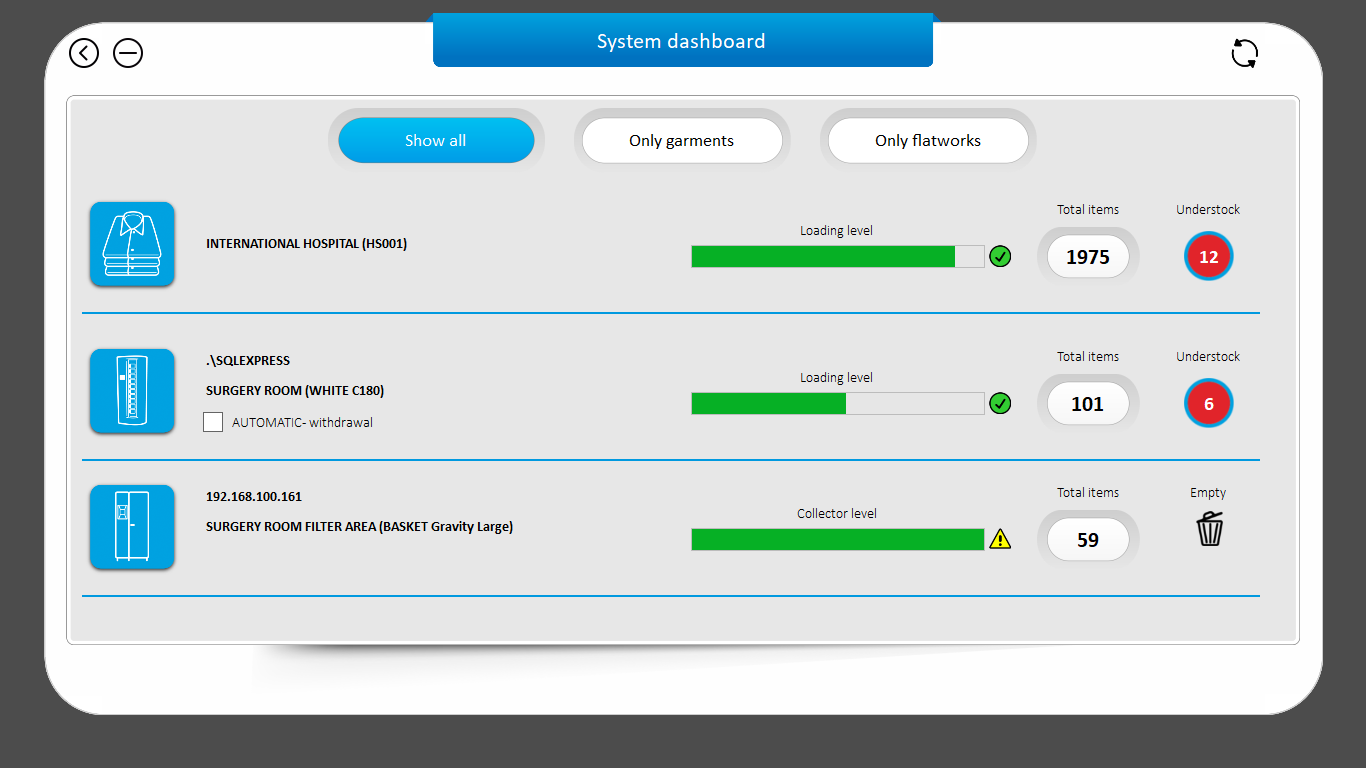Enable the AUTOMATIC- withdrawal checkbox
The width and height of the screenshot is (1366, 768).
click(x=213, y=422)
